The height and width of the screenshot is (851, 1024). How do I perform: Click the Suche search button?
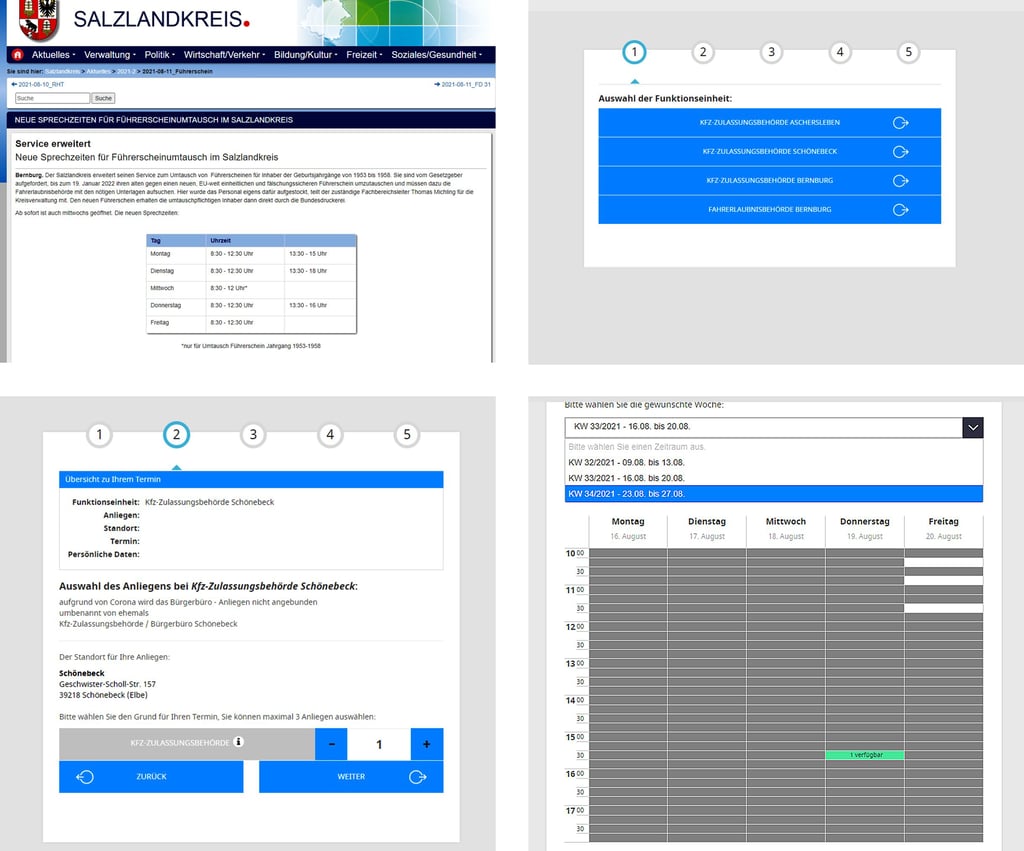click(x=103, y=98)
